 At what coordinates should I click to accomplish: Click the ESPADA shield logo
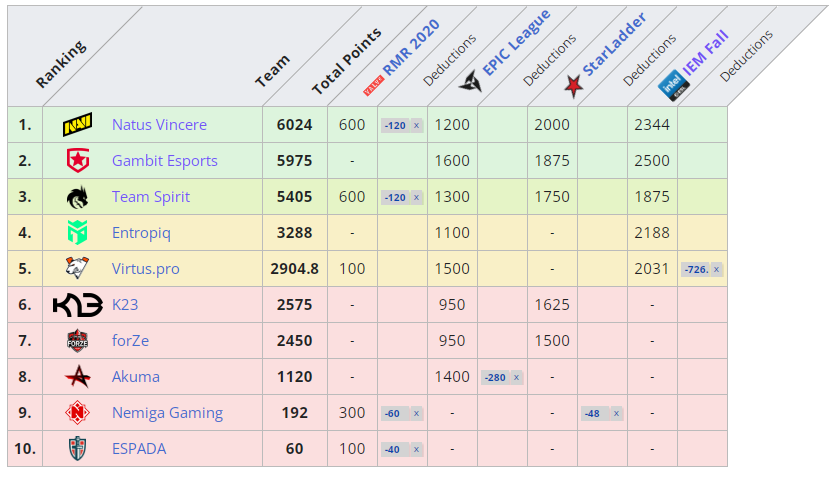(78, 449)
